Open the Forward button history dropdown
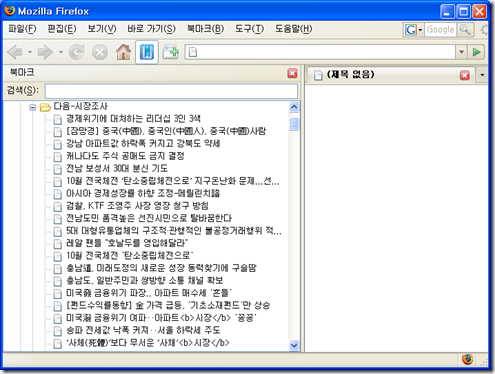The height and width of the screenshot is (374, 495). coord(61,52)
